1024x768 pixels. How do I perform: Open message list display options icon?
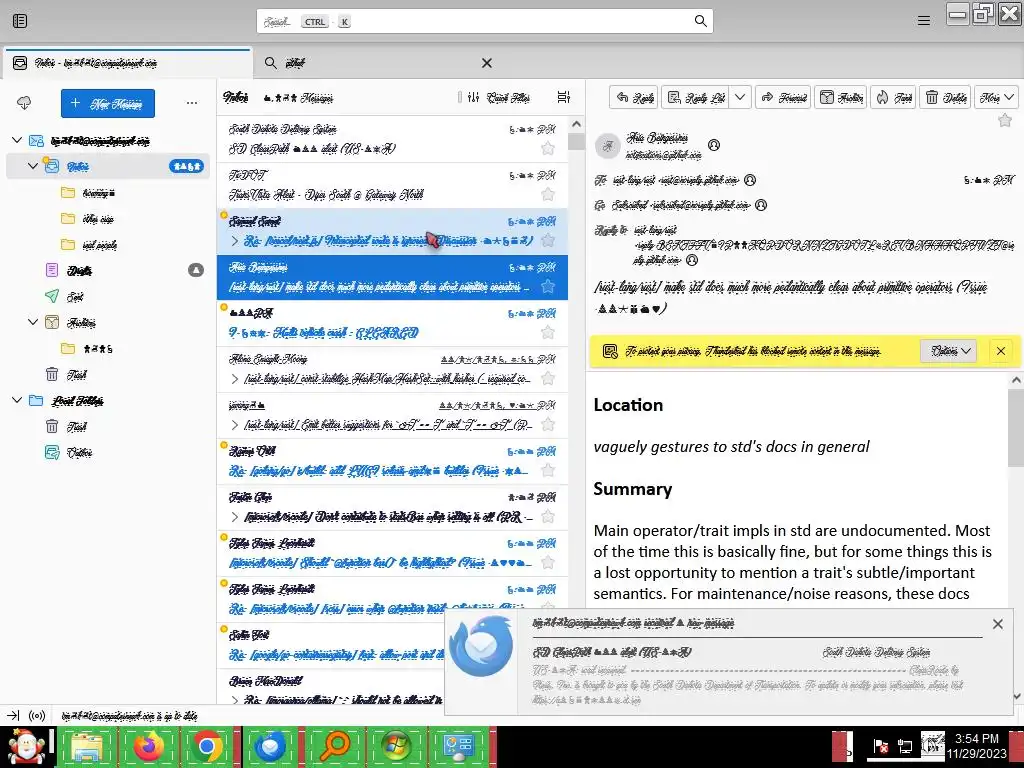(564, 97)
